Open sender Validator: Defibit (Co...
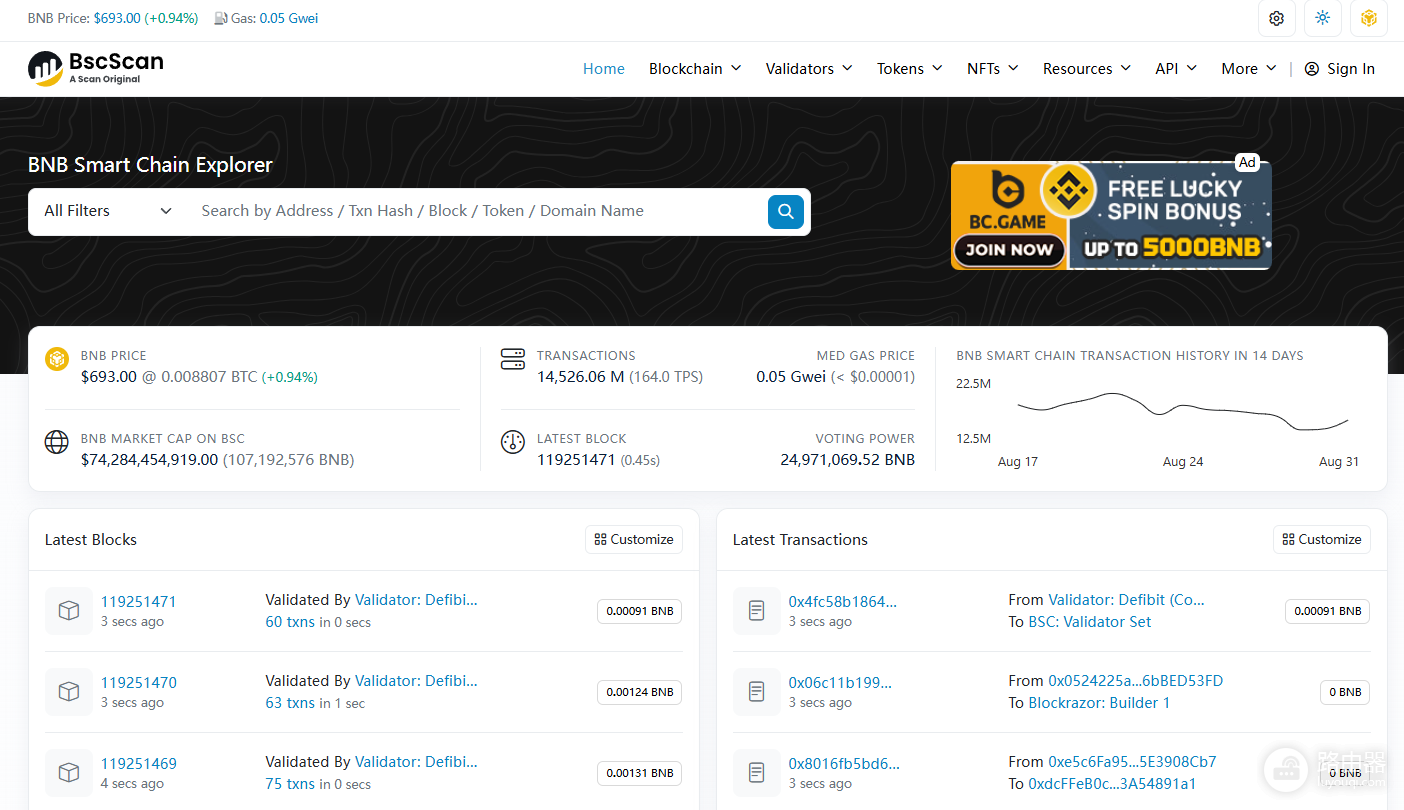The image size is (1404, 810). coord(1126,600)
